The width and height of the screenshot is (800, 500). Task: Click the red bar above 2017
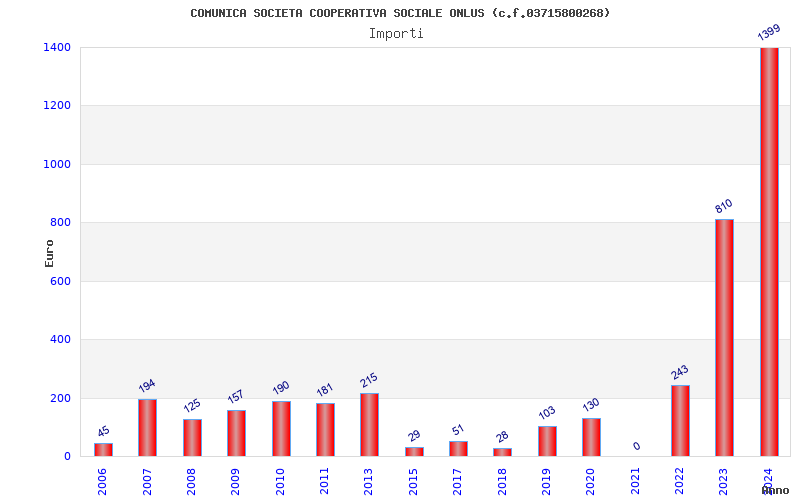(x=458, y=448)
